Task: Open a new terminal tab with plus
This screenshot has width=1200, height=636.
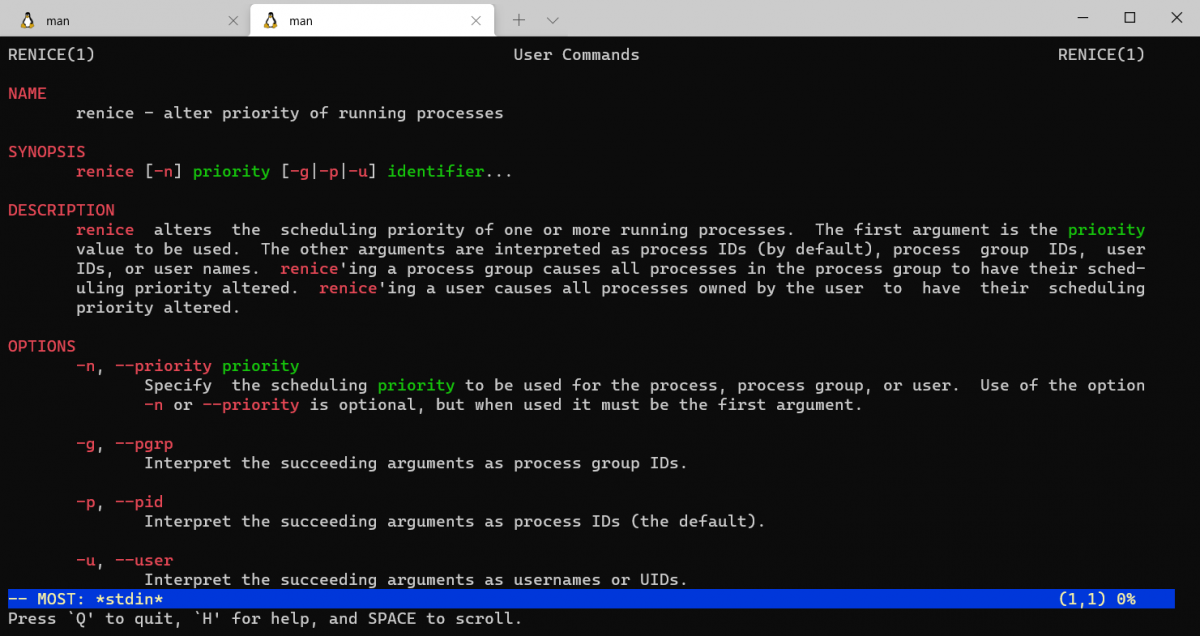Action: pos(519,20)
